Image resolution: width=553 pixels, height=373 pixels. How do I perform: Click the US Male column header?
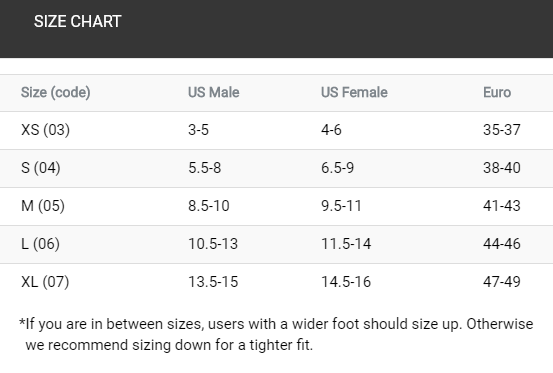214,92
